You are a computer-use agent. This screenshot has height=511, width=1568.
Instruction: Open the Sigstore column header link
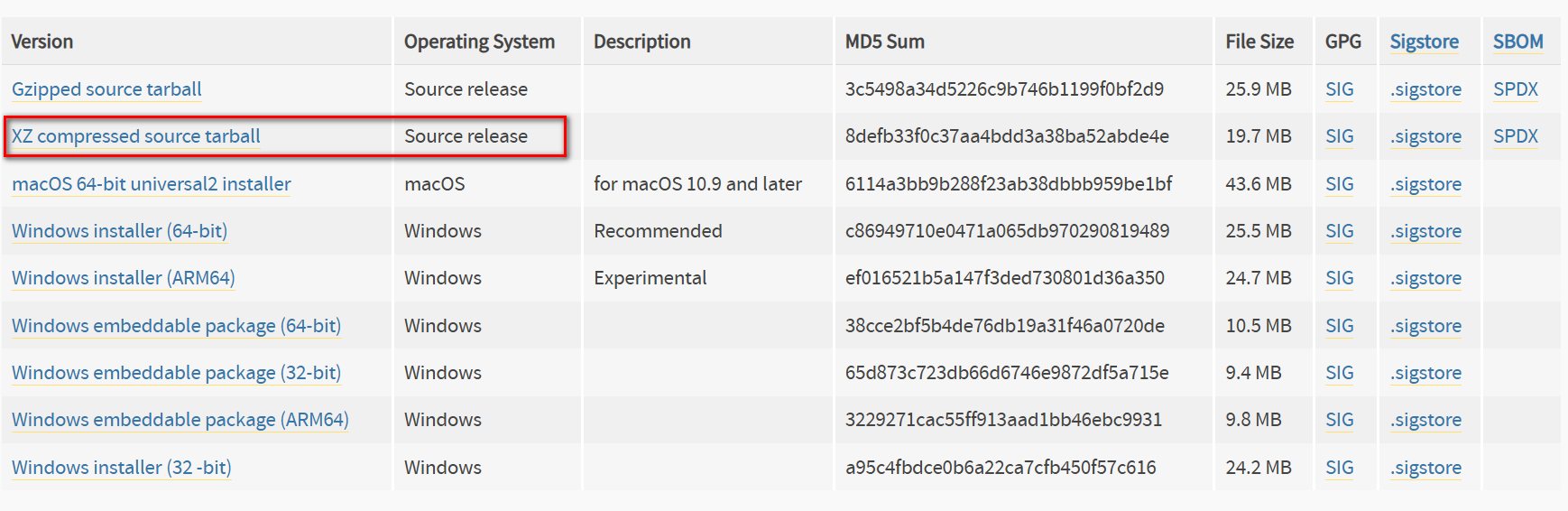click(1424, 42)
